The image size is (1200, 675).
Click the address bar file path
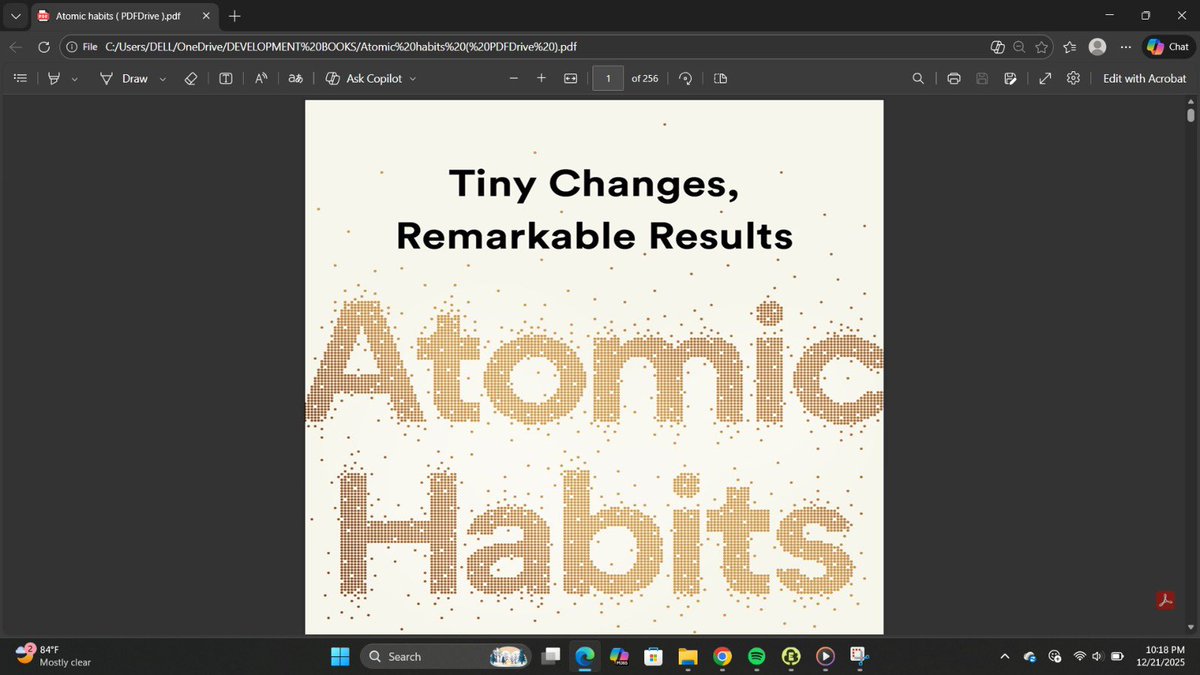coord(340,47)
